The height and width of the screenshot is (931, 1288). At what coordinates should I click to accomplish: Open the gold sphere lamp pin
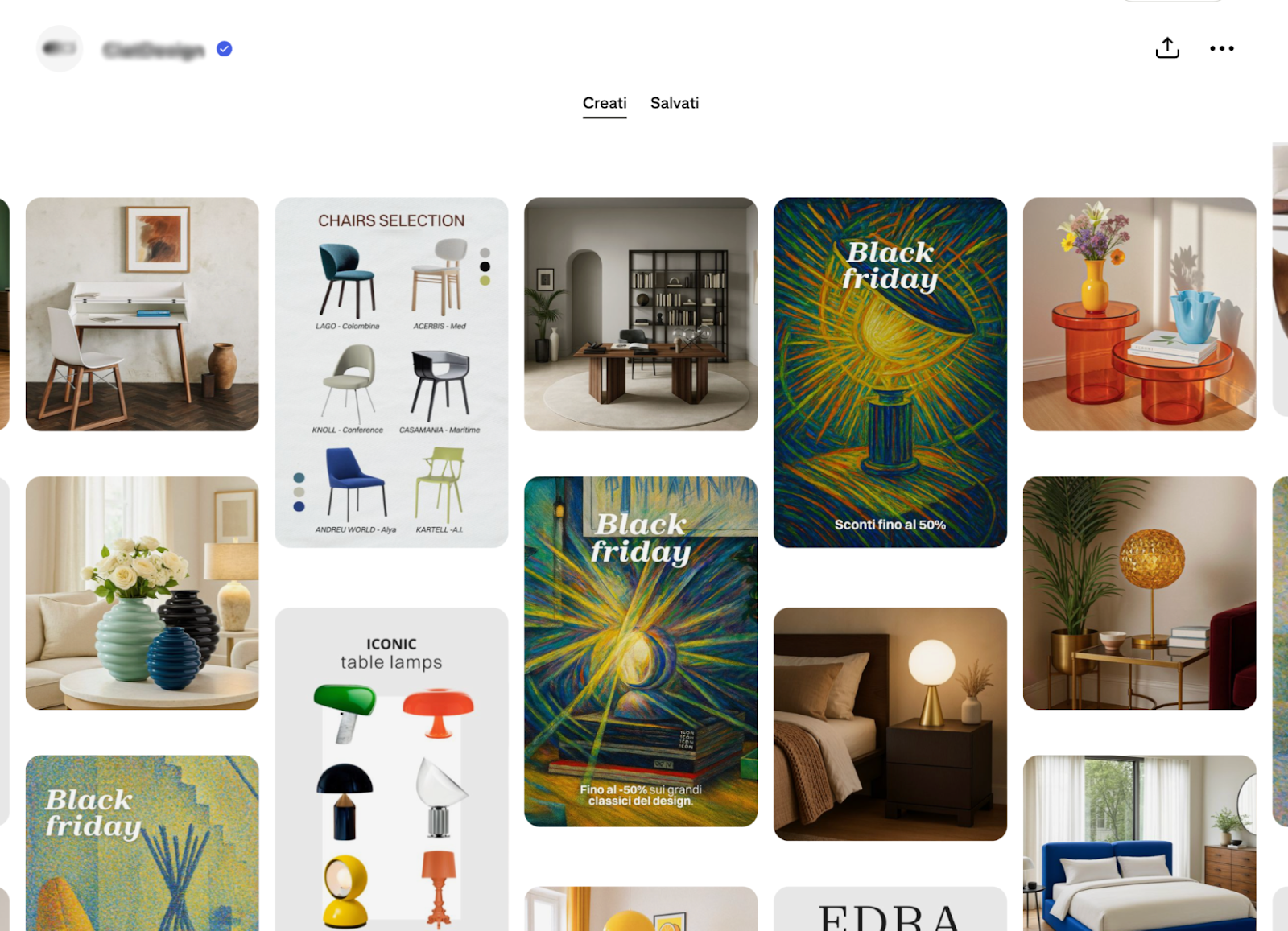[x=1140, y=593]
